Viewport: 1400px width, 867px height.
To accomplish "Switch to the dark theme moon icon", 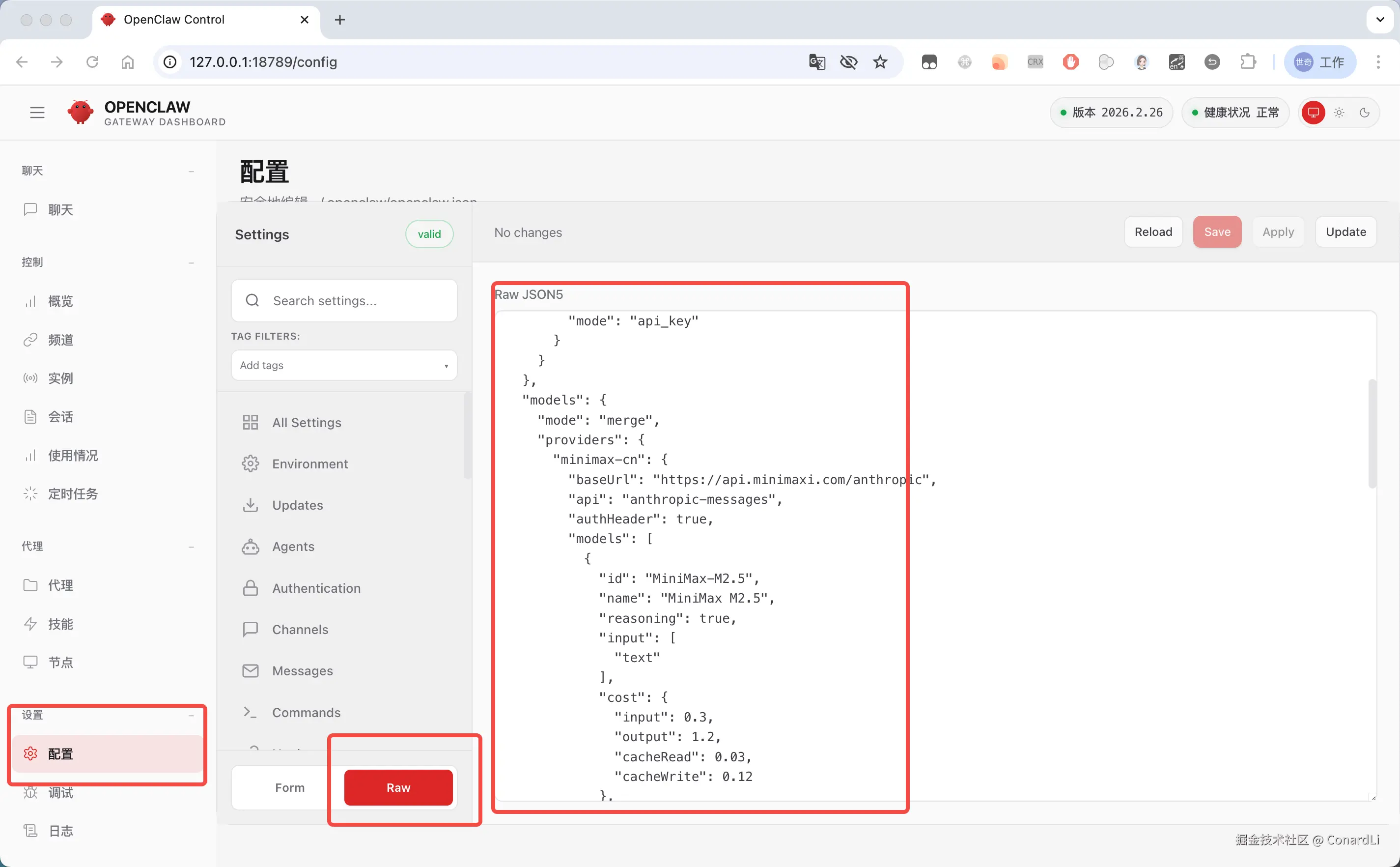I will pos(1365,113).
